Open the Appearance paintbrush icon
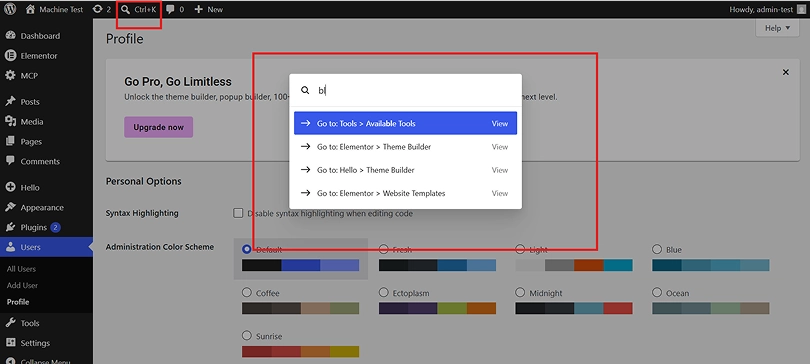810x364 pixels. (x=10, y=208)
